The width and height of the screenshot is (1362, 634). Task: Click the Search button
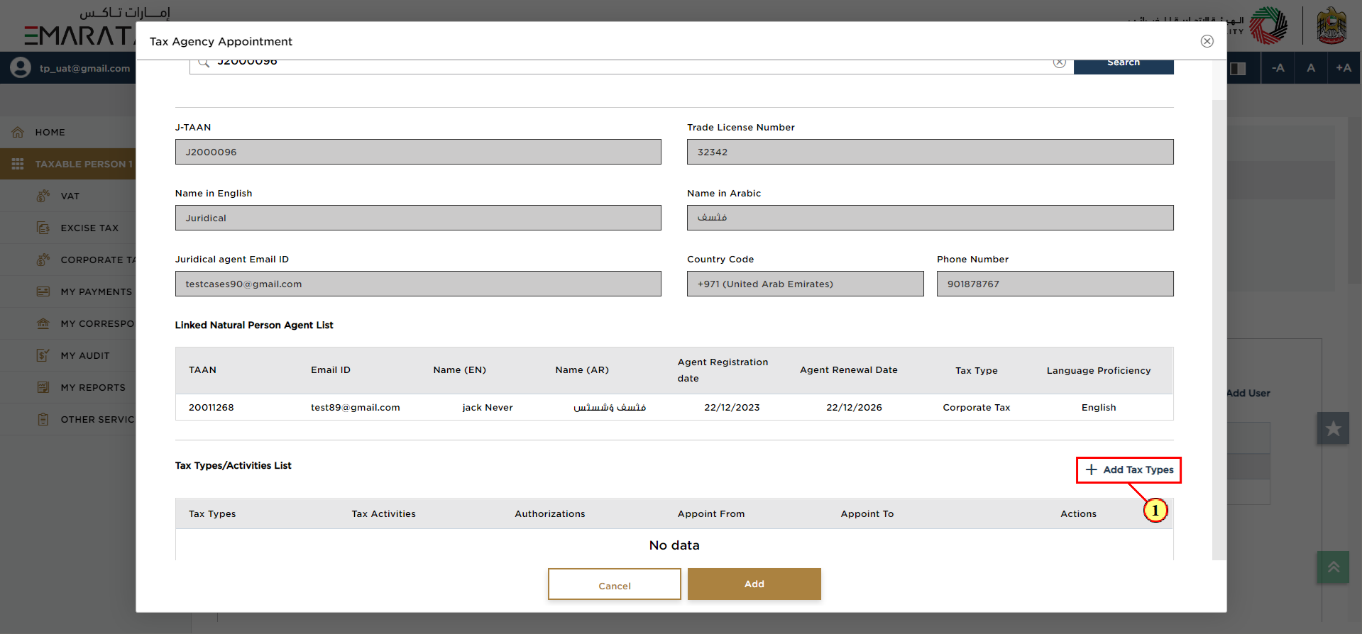pyautogui.click(x=1123, y=63)
